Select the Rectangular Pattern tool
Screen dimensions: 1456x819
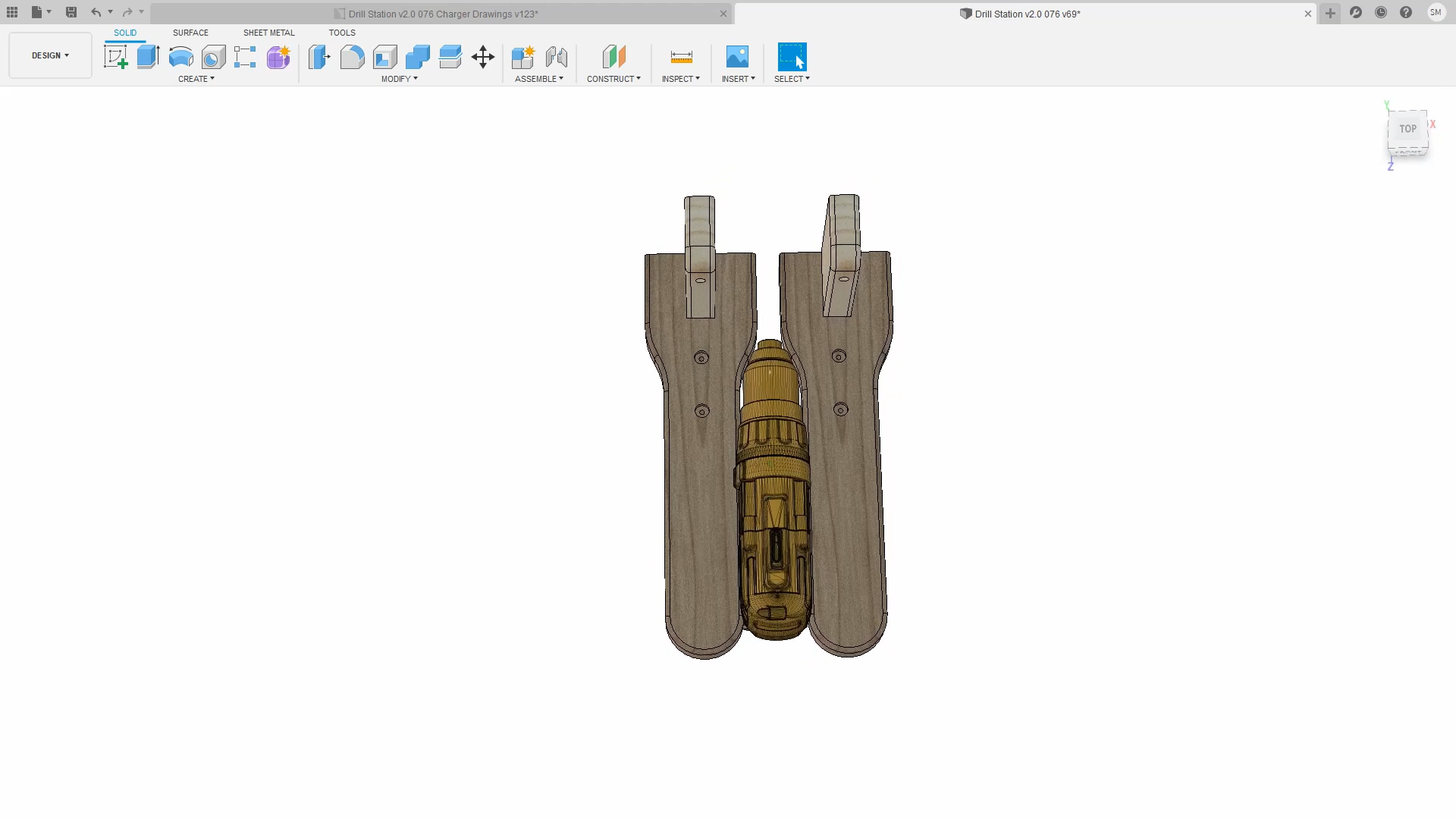click(x=245, y=57)
